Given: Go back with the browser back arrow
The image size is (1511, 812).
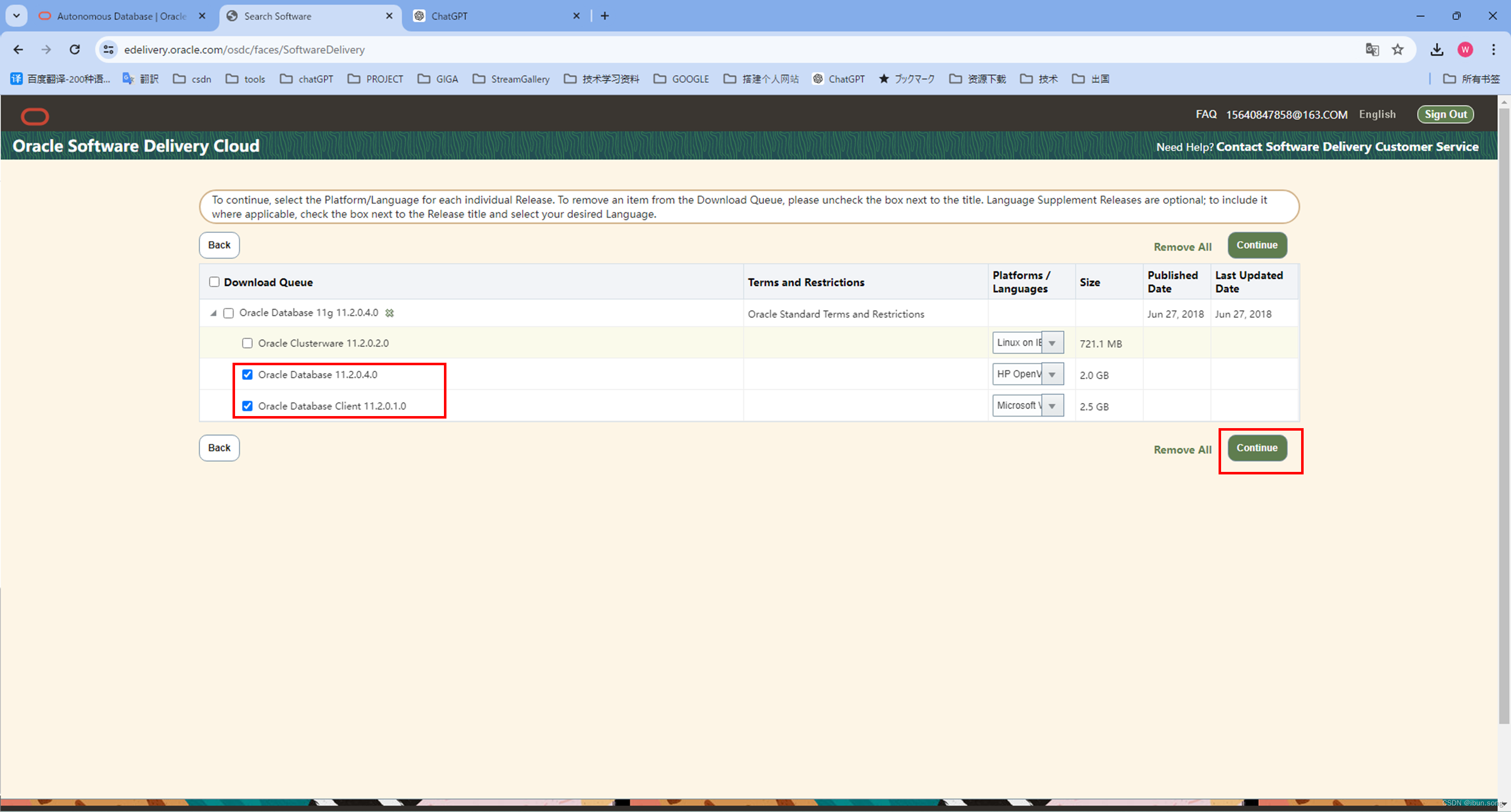Looking at the screenshot, I should (18, 50).
